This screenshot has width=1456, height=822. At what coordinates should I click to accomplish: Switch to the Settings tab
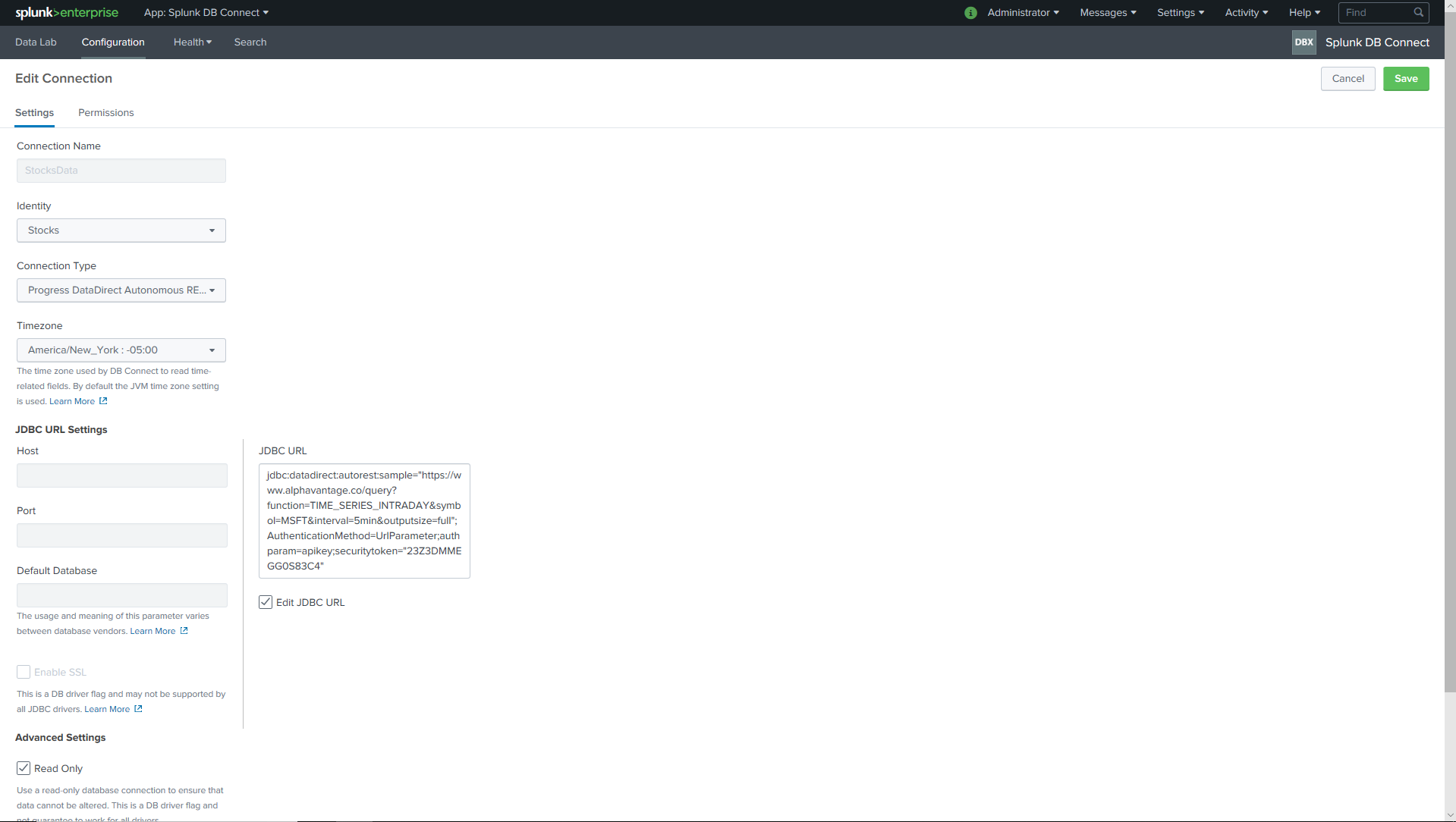(34, 113)
